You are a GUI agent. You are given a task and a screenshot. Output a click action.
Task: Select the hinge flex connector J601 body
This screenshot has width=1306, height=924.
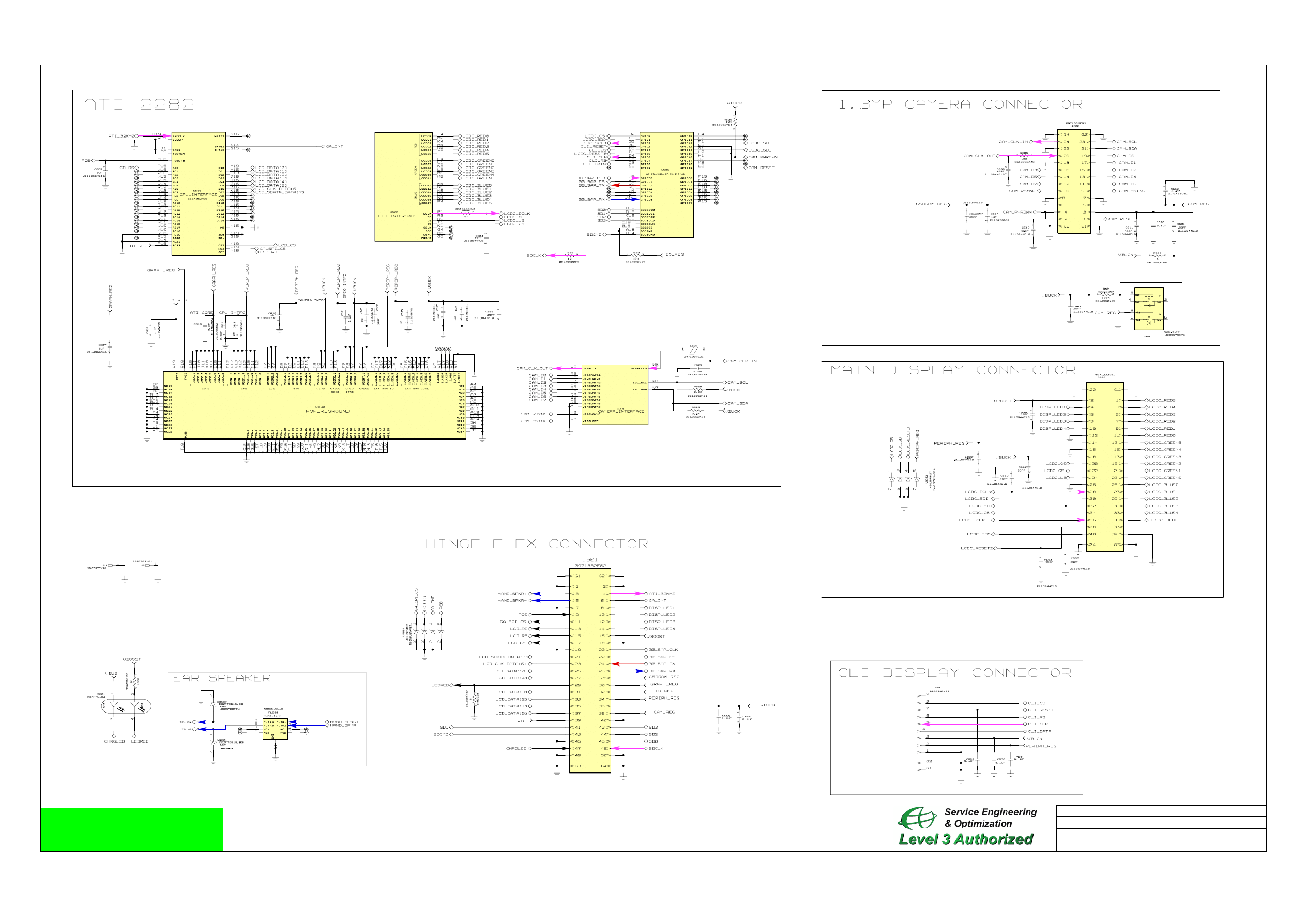[x=590, y=670]
